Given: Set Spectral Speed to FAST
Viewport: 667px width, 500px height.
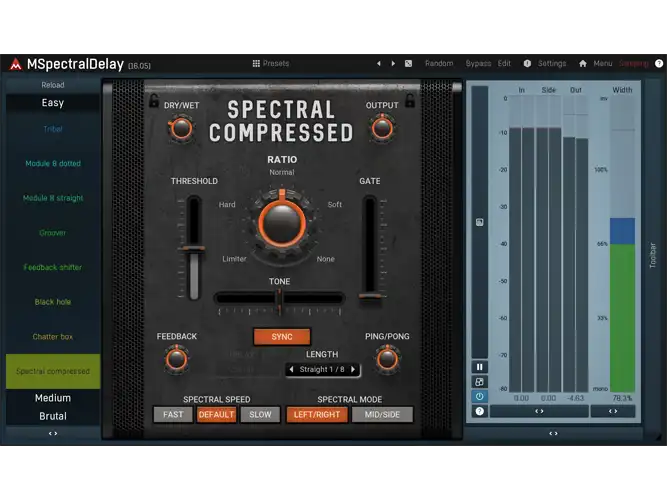Looking at the screenshot, I should point(173,414).
